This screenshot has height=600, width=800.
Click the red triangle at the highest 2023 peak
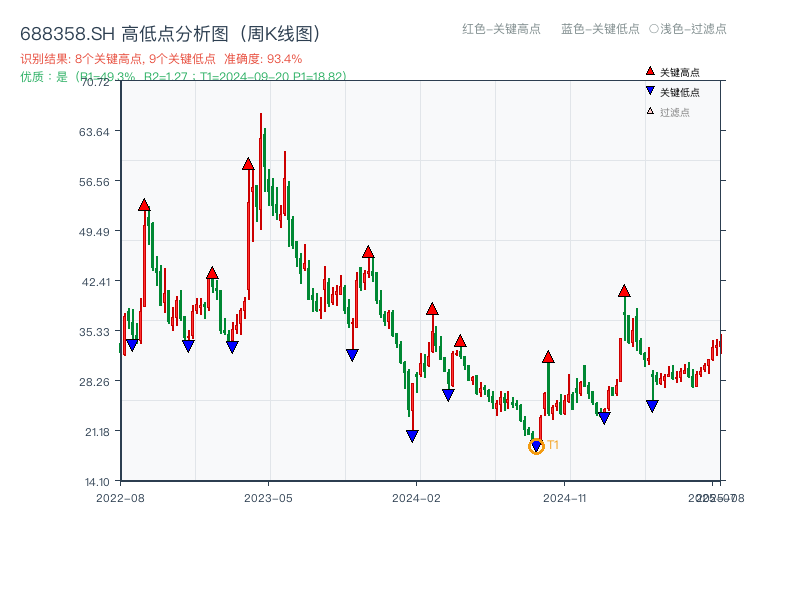246,163
